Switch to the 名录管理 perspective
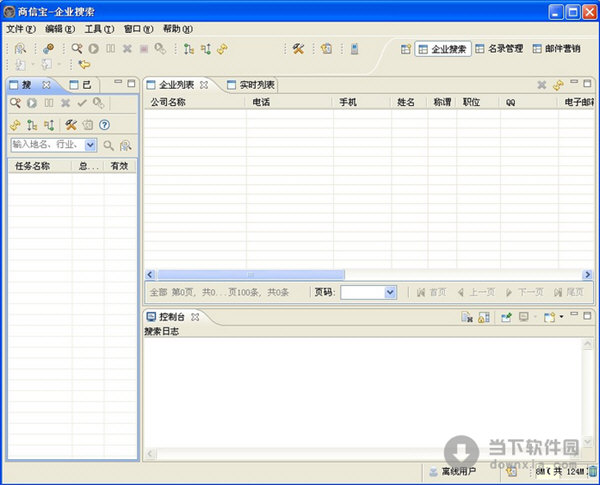Viewport: 600px width, 485px height. (499, 49)
